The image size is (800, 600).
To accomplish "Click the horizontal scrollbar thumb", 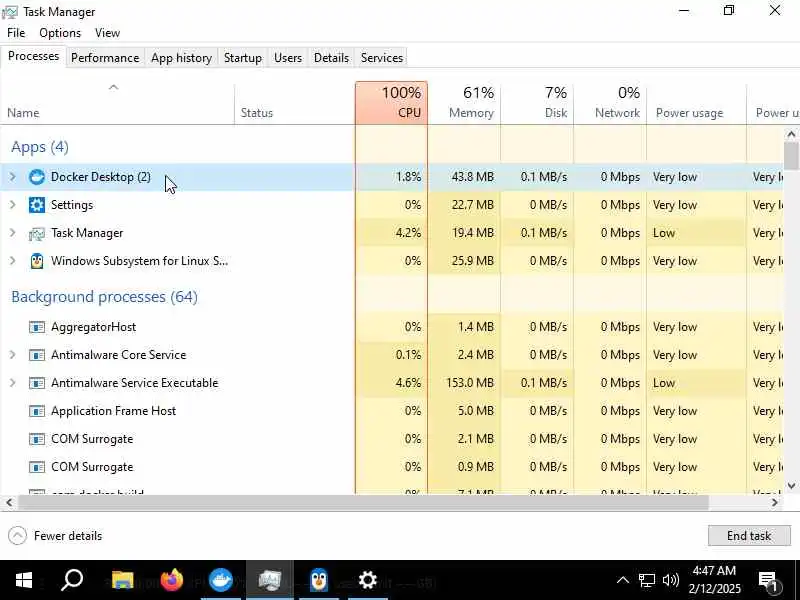I will [363, 503].
